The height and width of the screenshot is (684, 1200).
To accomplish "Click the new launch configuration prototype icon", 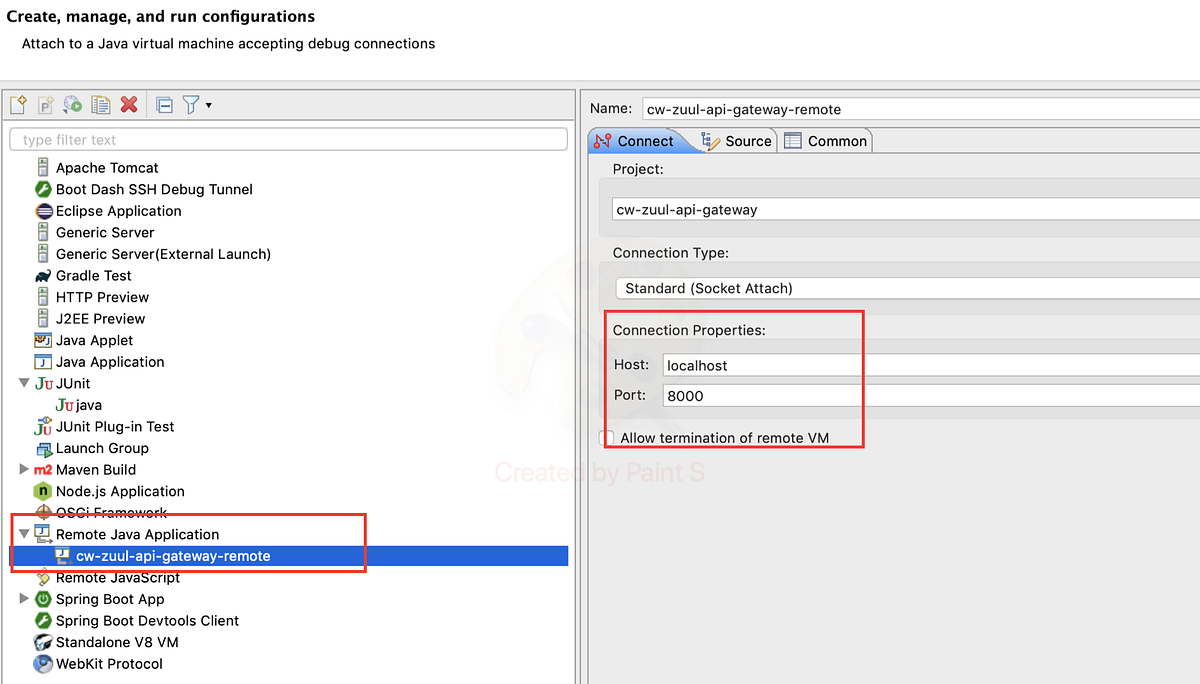I will coord(45,104).
